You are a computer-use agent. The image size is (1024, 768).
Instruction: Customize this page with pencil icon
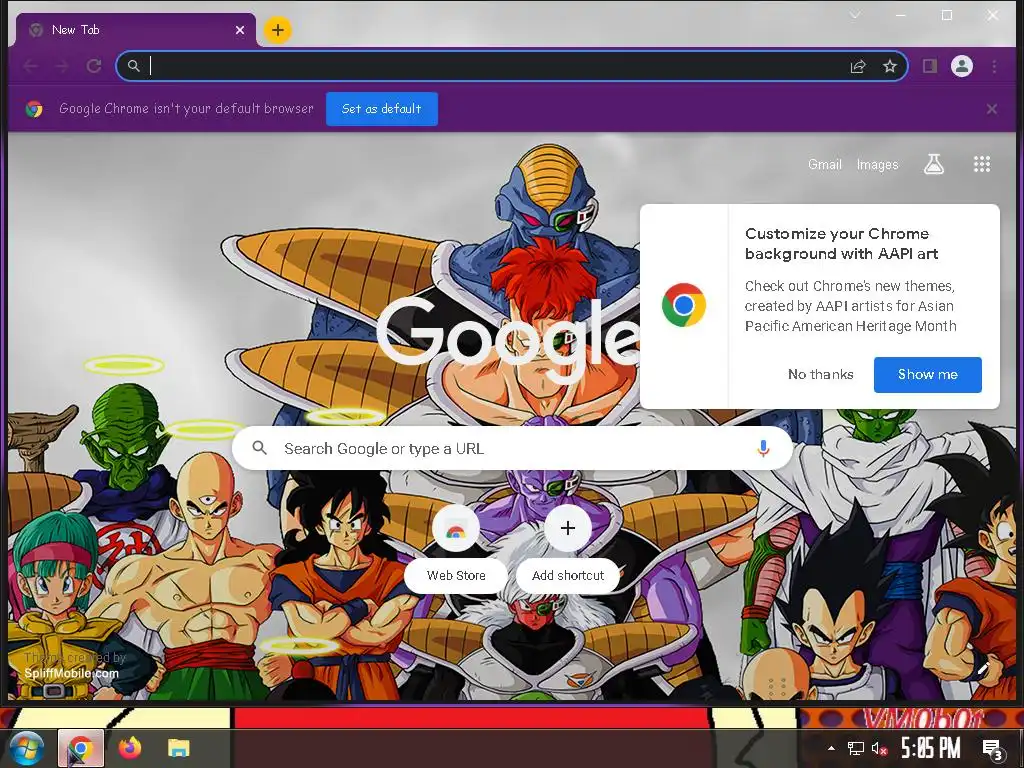coord(984,668)
